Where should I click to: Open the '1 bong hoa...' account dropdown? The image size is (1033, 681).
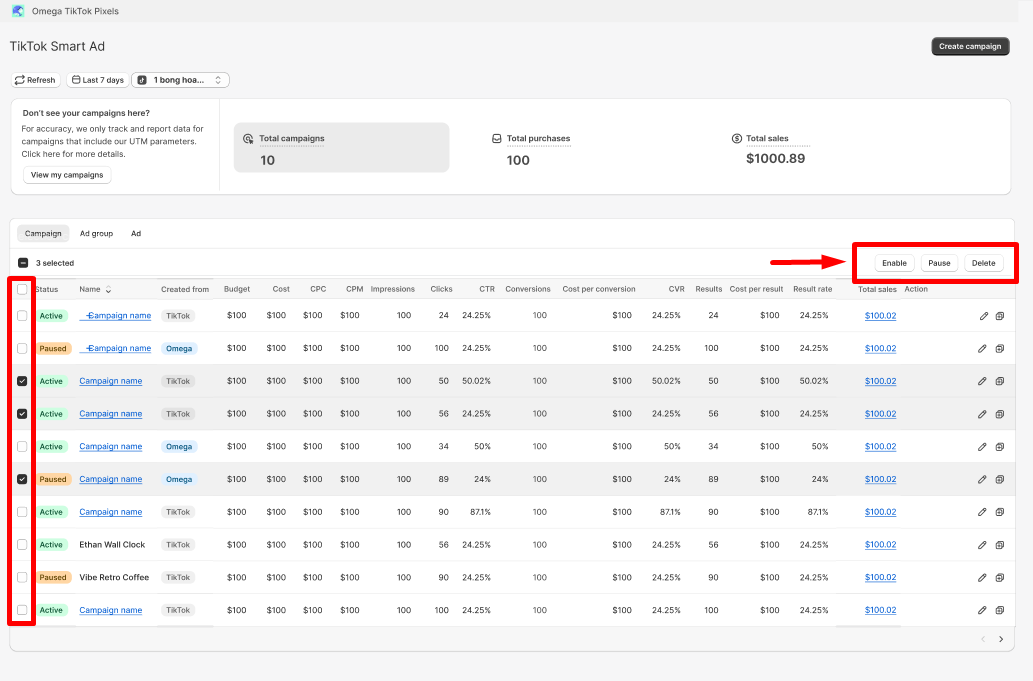pyautogui.click(x=180, y=80)
